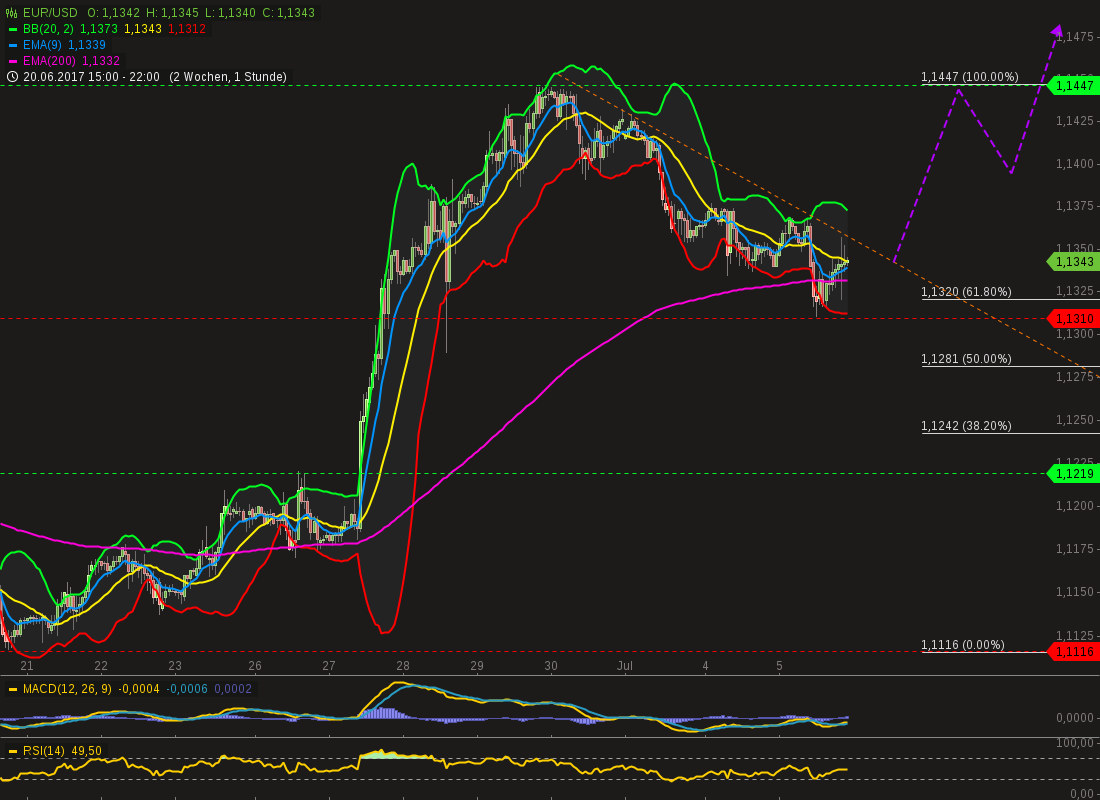Click the red 1,1310 price tag
The height and width of the screenshot is (800, 1100).
tap(1073, 319)
